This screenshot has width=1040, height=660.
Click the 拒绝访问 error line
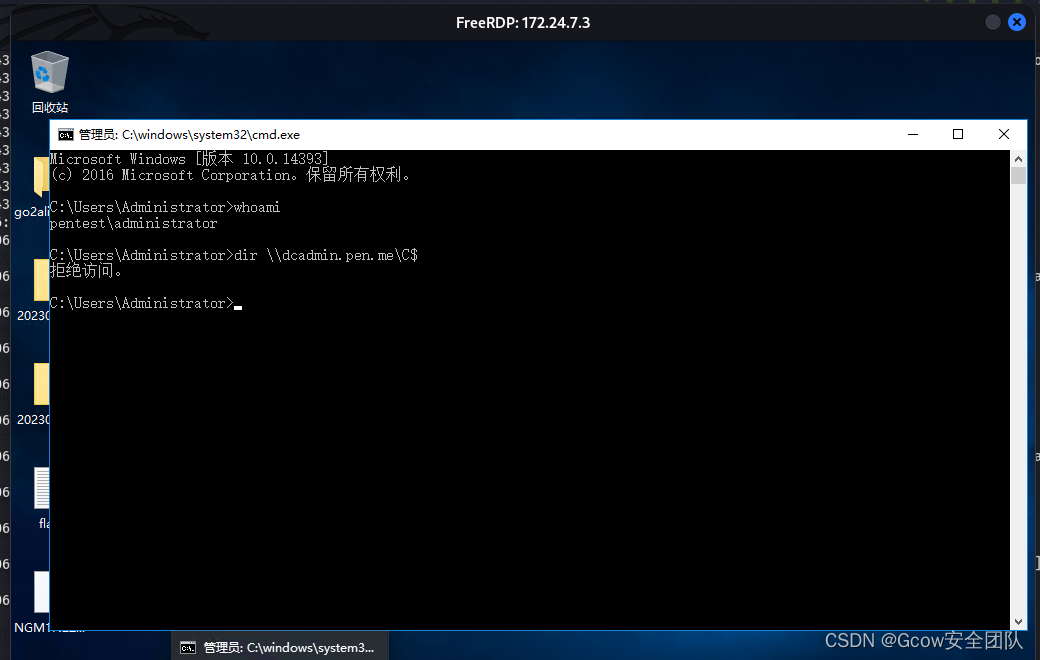[x=86, y=271]
